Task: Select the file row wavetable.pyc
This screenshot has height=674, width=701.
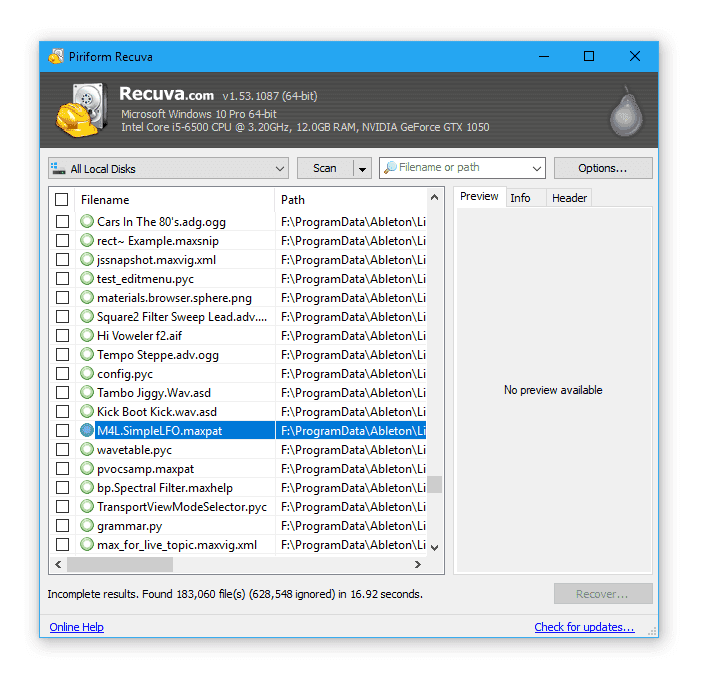Action: (x=238, y=449)
